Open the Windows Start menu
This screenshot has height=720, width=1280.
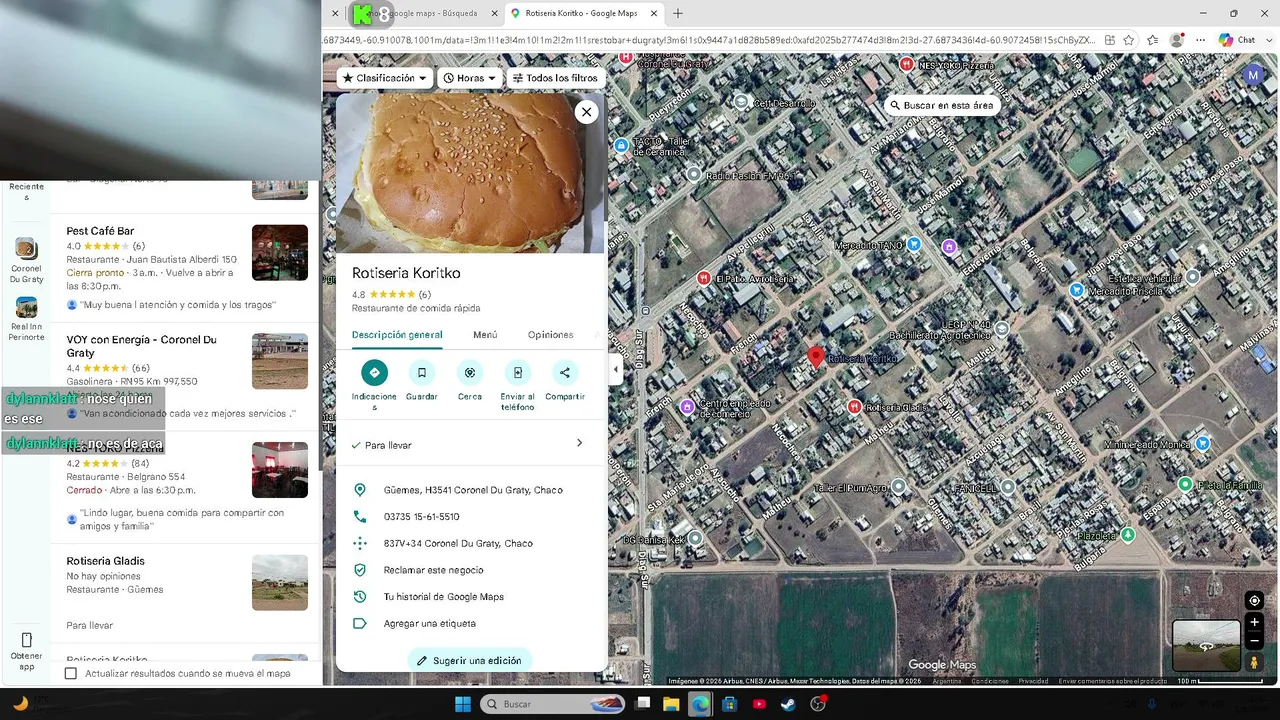point(463,704)
